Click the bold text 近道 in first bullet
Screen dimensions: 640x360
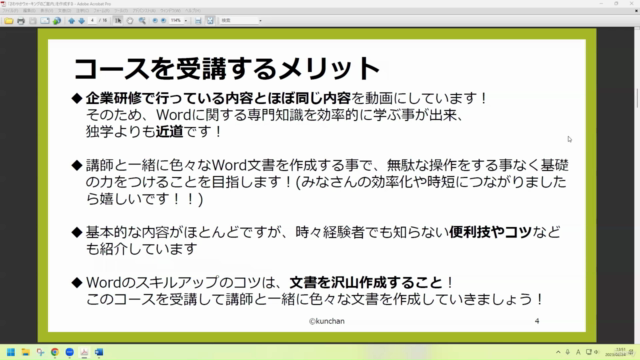[169, 131]
